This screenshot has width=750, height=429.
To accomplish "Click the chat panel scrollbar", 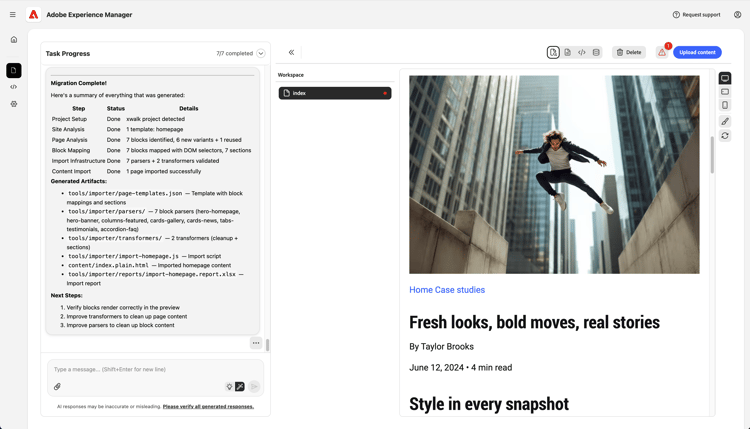I will coord(267,345).
